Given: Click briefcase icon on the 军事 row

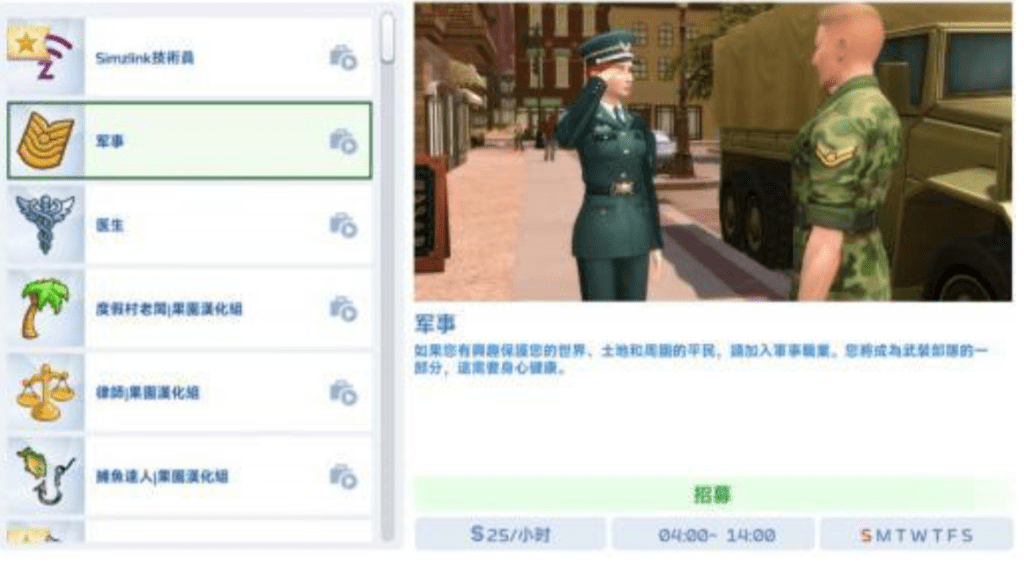Looking at the screenshot, I should [343, 141].
